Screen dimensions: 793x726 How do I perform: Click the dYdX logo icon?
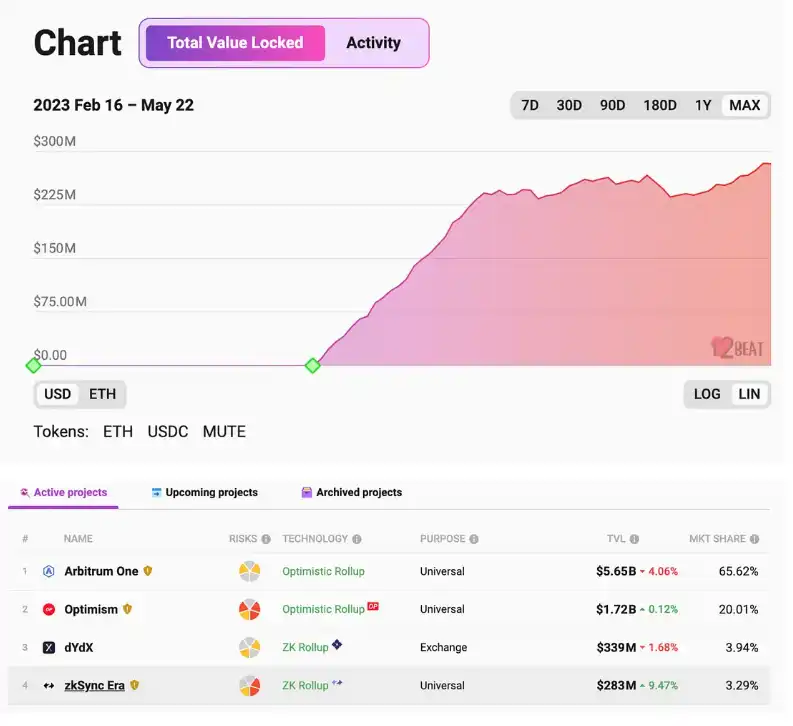(49, 648)
